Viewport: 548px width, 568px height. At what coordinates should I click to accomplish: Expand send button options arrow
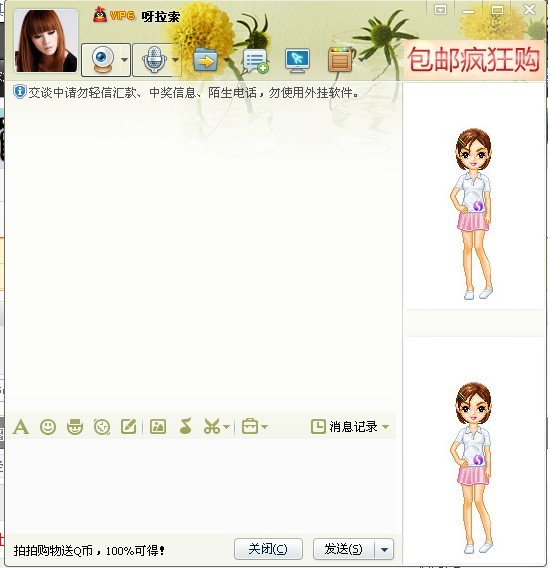click(384, 550)
